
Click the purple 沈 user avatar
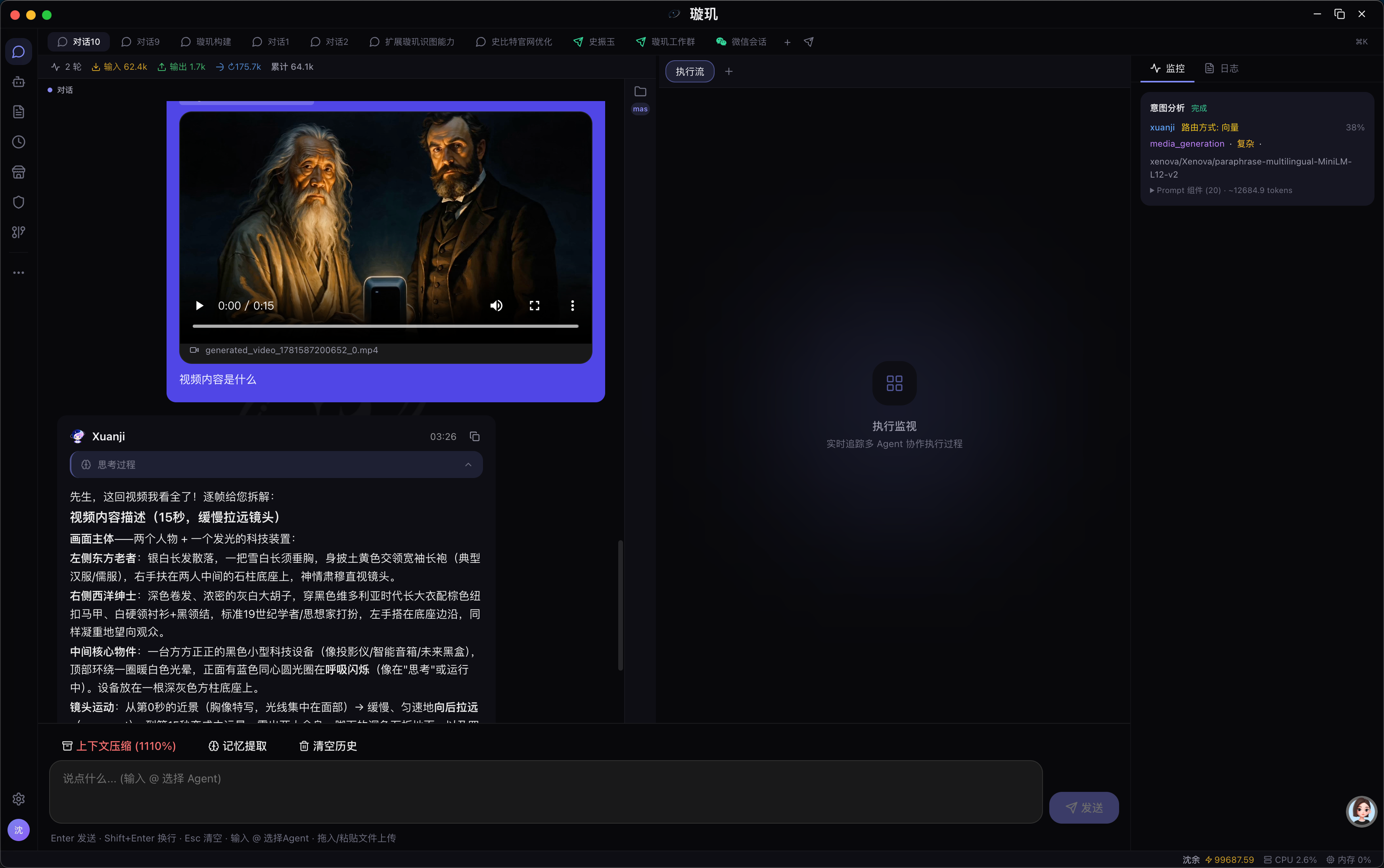click(18, 830)
